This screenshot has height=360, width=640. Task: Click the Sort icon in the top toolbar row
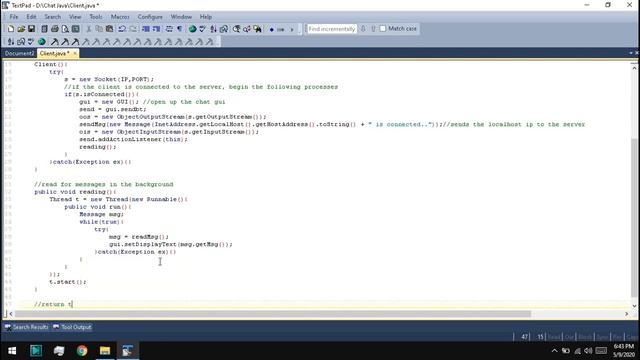click(x=213, y=29)
